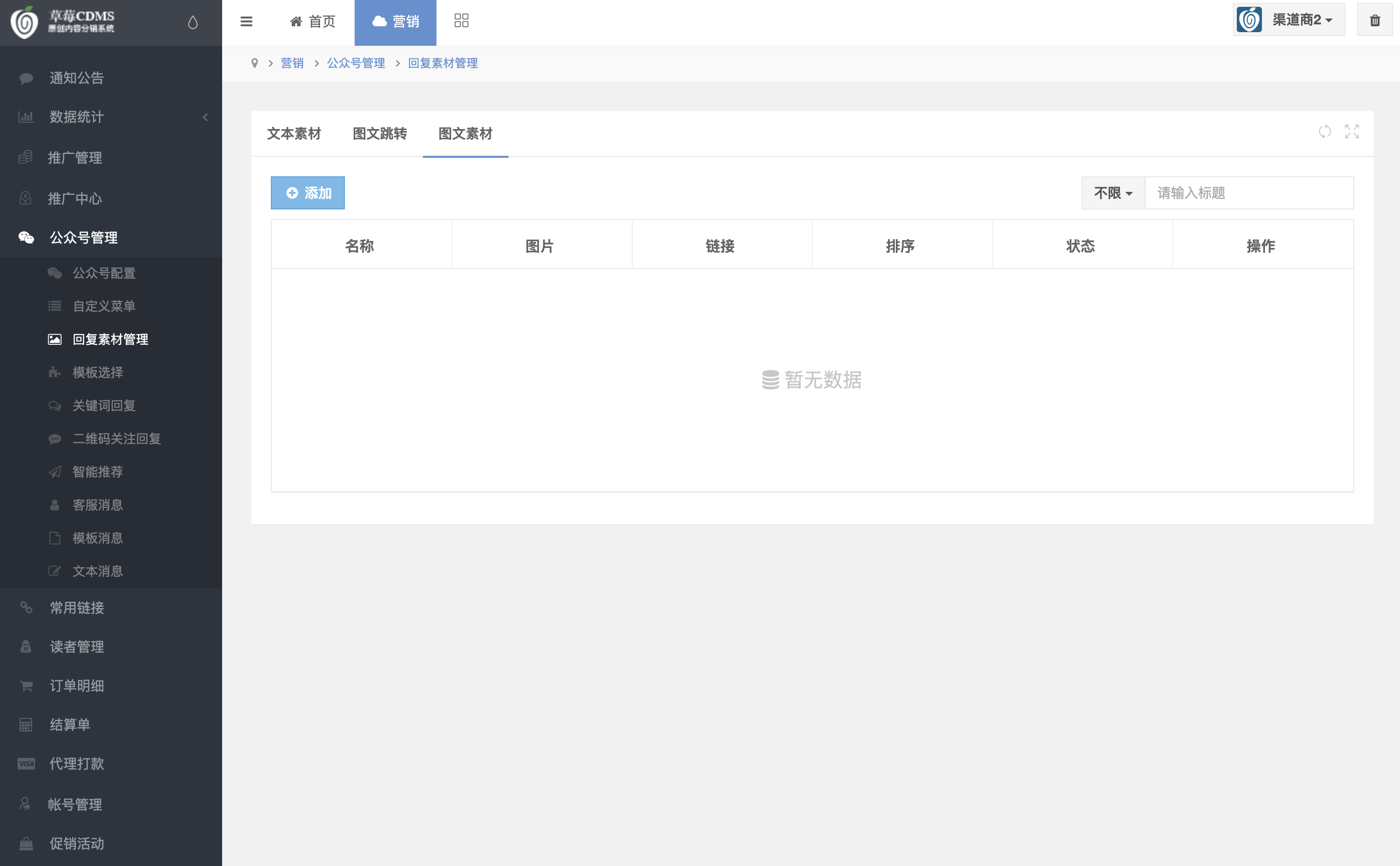Image resolution: width=1400 pixels, height=866 pixels.
Task: Click the cart icon beside 订单明细
Action: [x=26, y=686]
